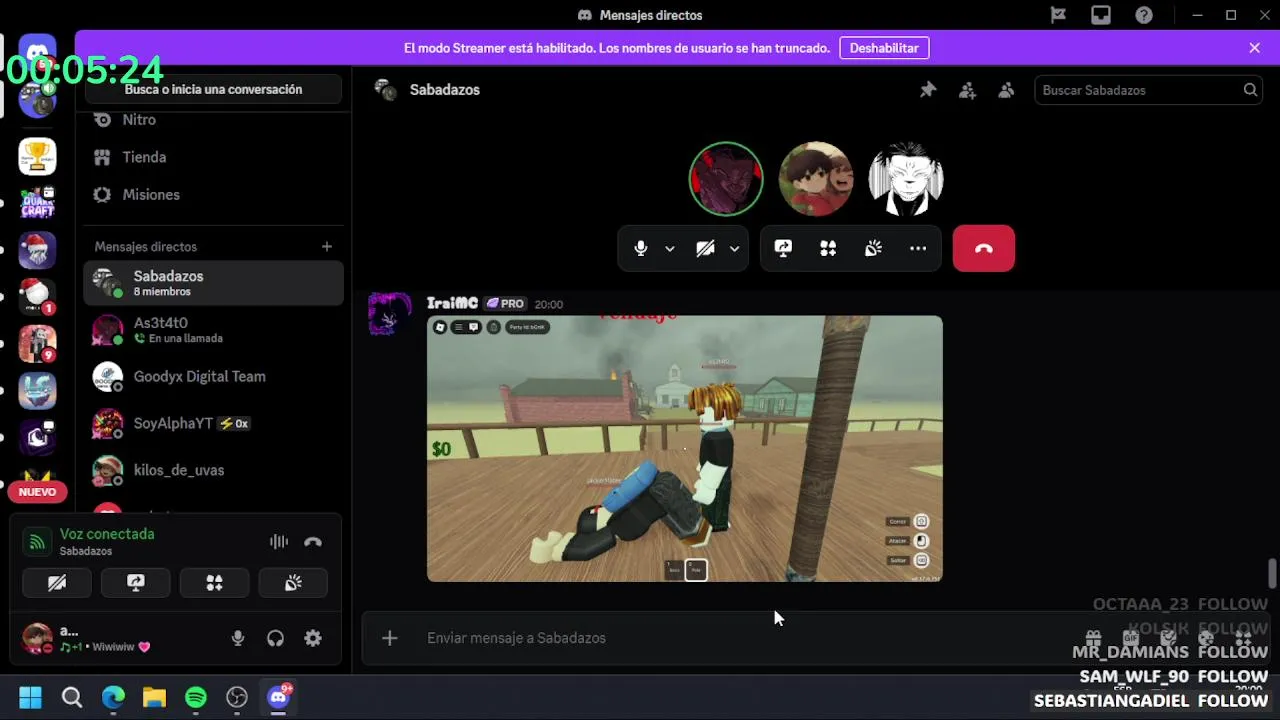Open Misiones page
1280x720 pixels.
click(x=212, y=195)
